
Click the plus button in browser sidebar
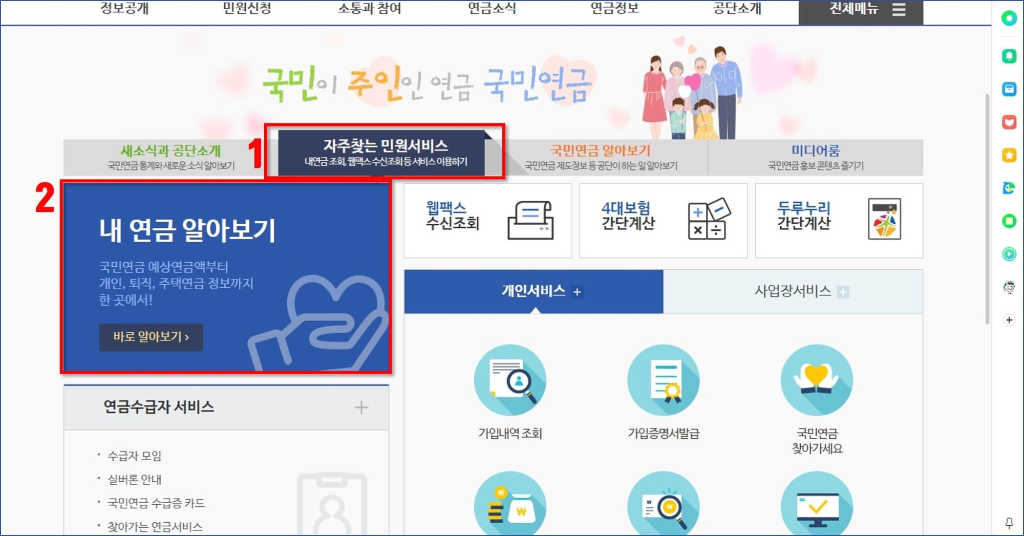click(1009, 320)
